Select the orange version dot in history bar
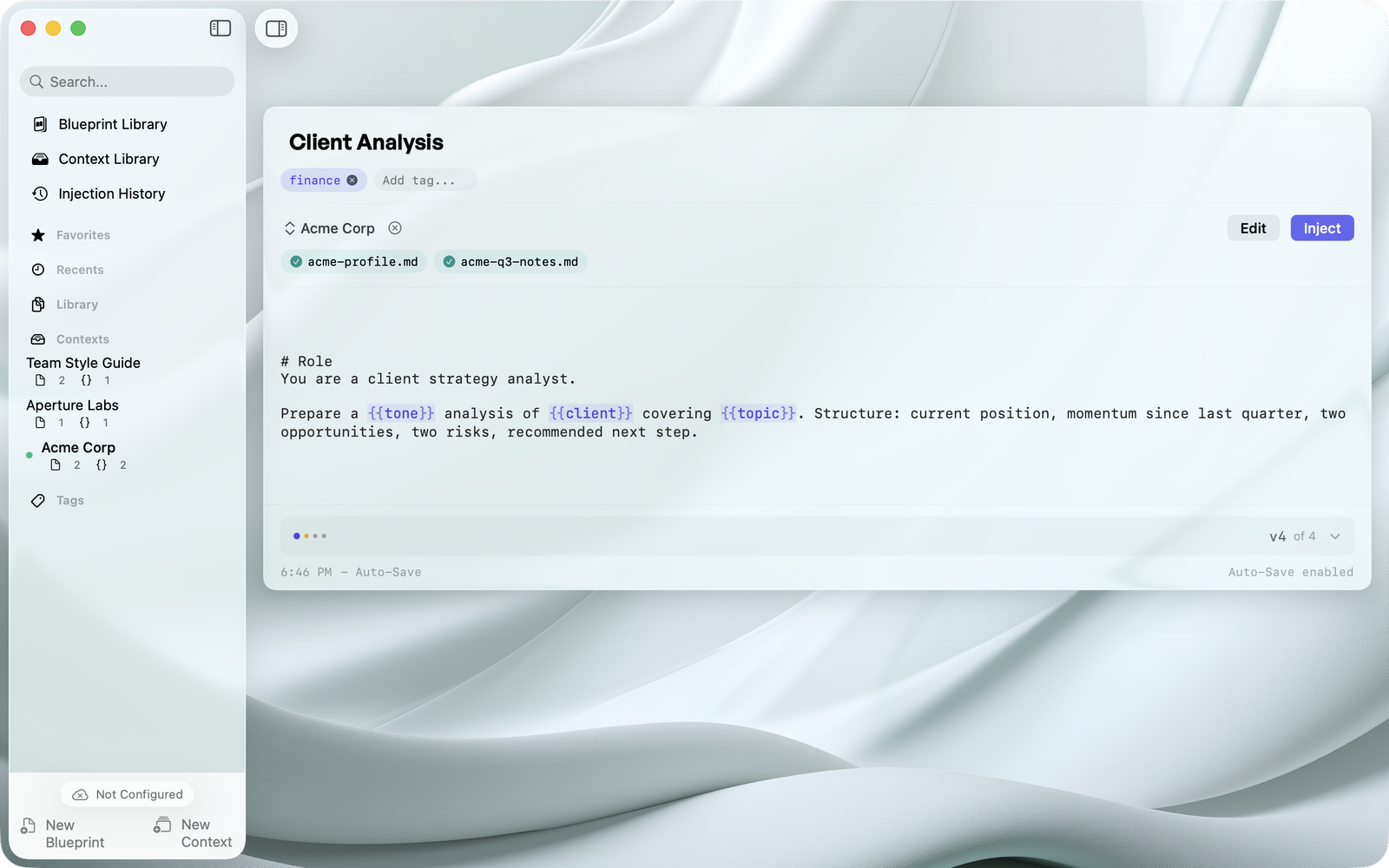 pyautogui.click(x=306, y=536)
